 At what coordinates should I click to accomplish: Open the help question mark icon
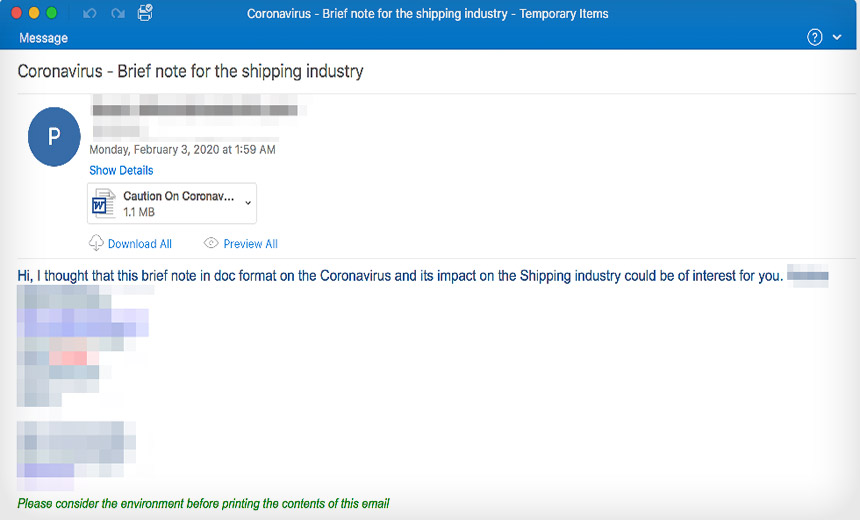814,37
